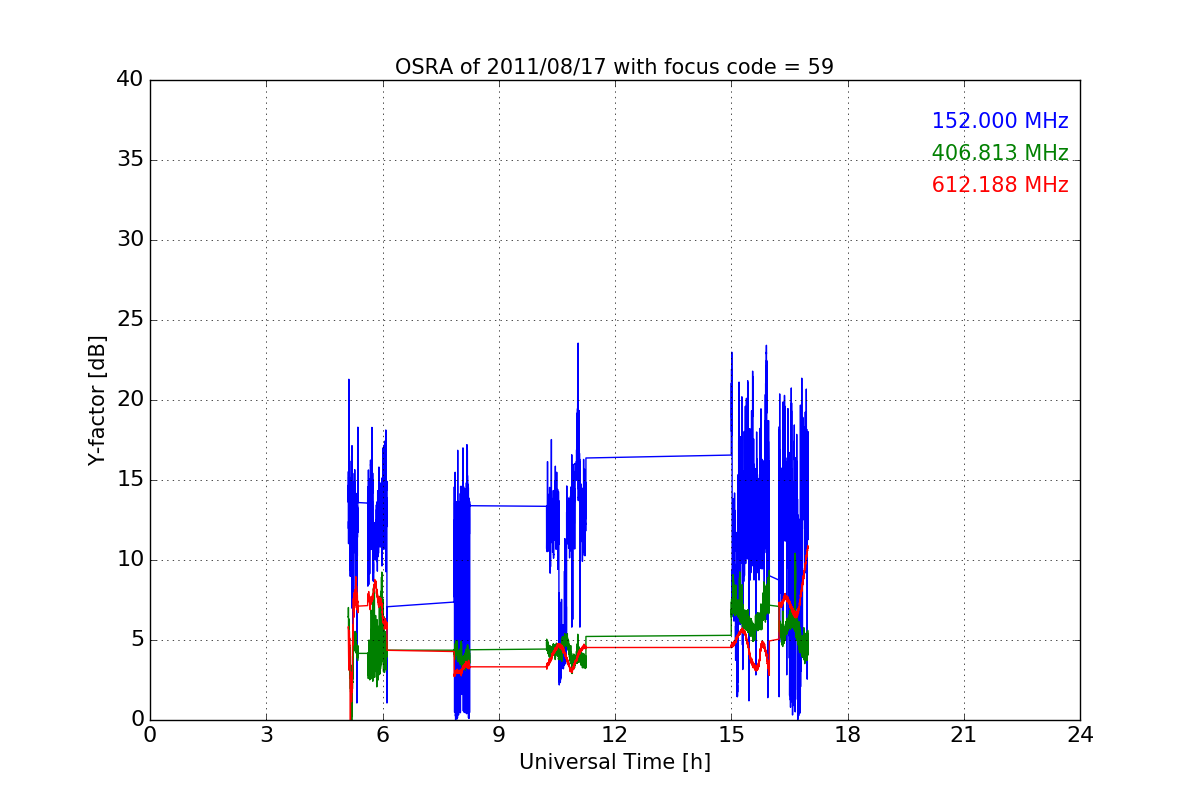Select the 152.000 MHz legend label

pyautogui.click(x=1000, y=121)
